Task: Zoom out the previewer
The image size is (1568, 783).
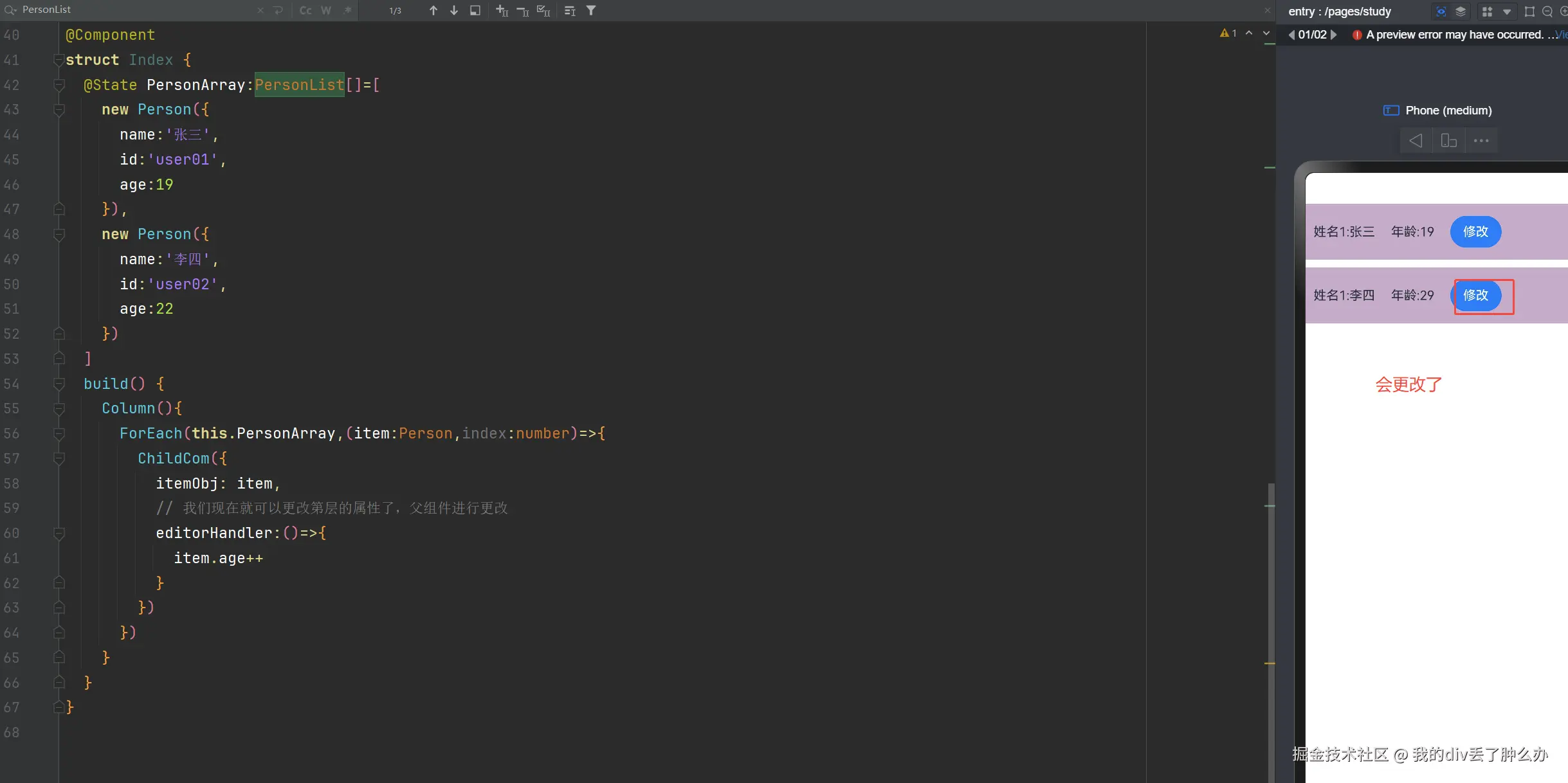Action: [x=1547, y=12]
